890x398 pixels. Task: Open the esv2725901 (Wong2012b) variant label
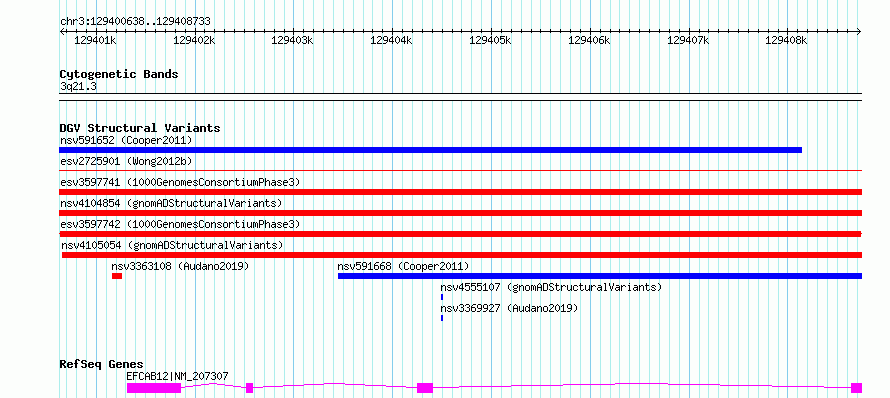[x=126, y=161]
